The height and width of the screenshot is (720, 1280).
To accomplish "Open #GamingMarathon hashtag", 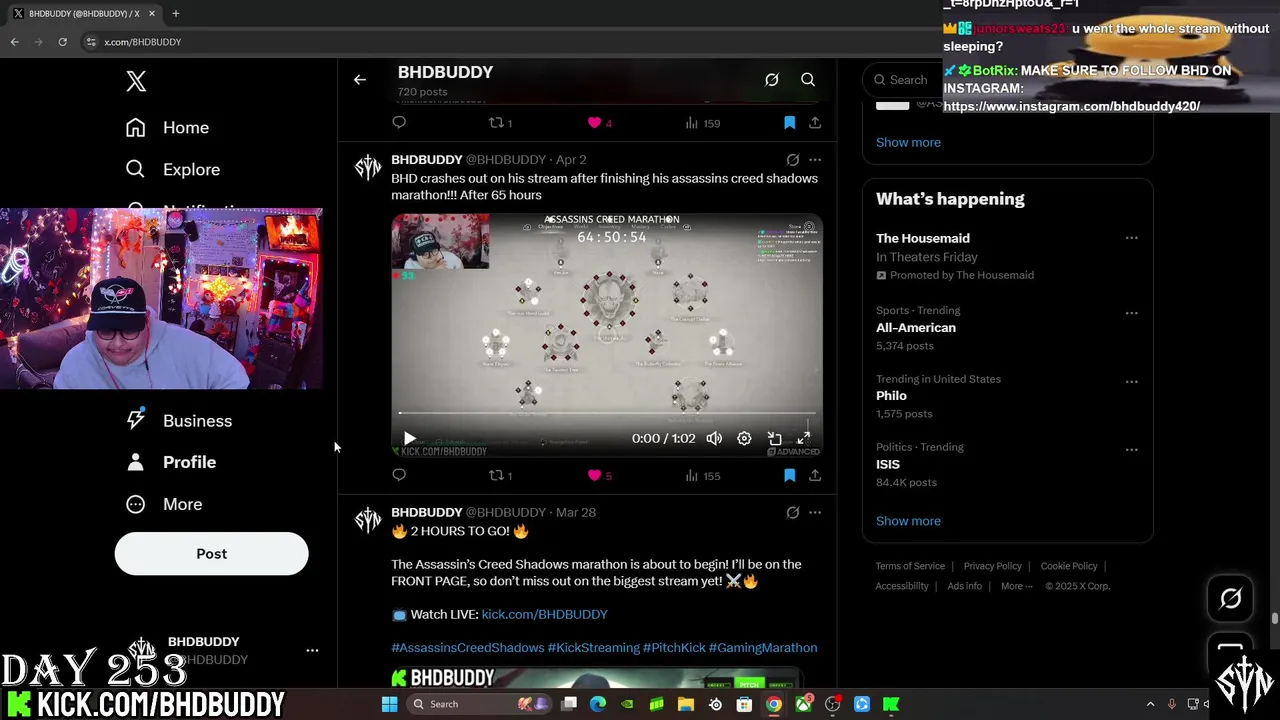I will coord(763,647).
